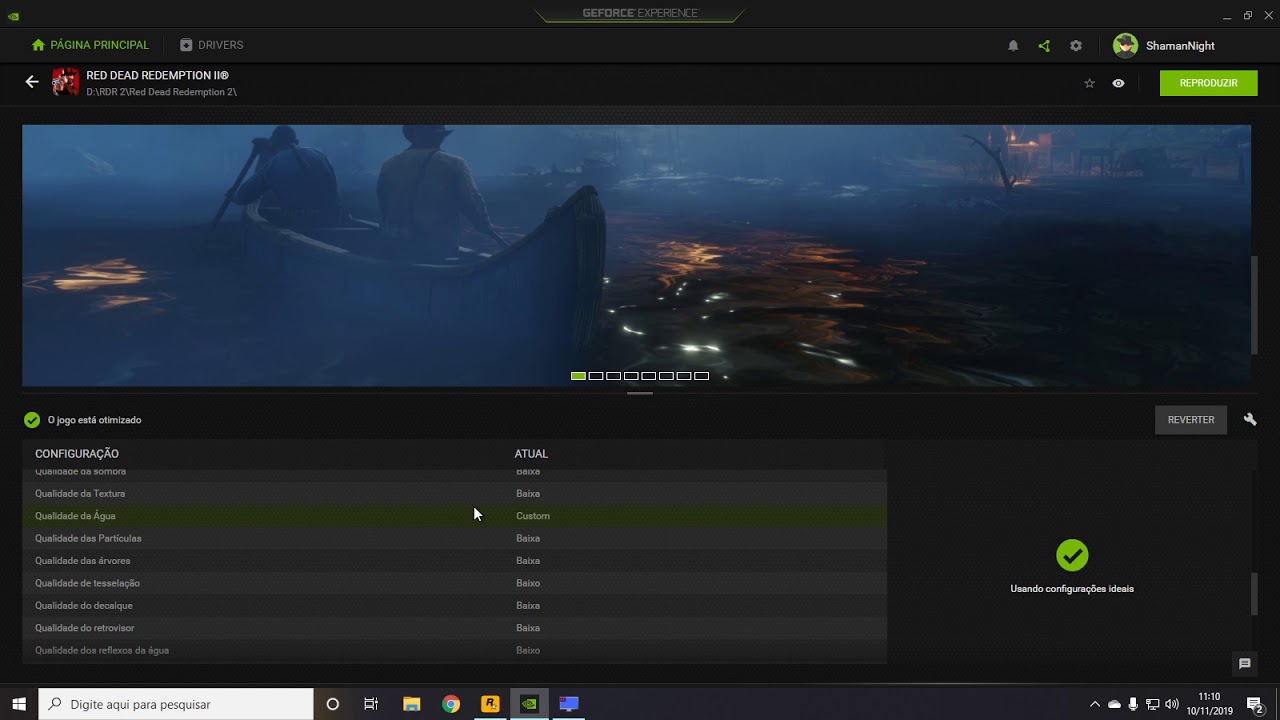The image size is (1280, 720).
Task: Select the fourth screenshot carousel indicator
Action: [x=631, y=376]
